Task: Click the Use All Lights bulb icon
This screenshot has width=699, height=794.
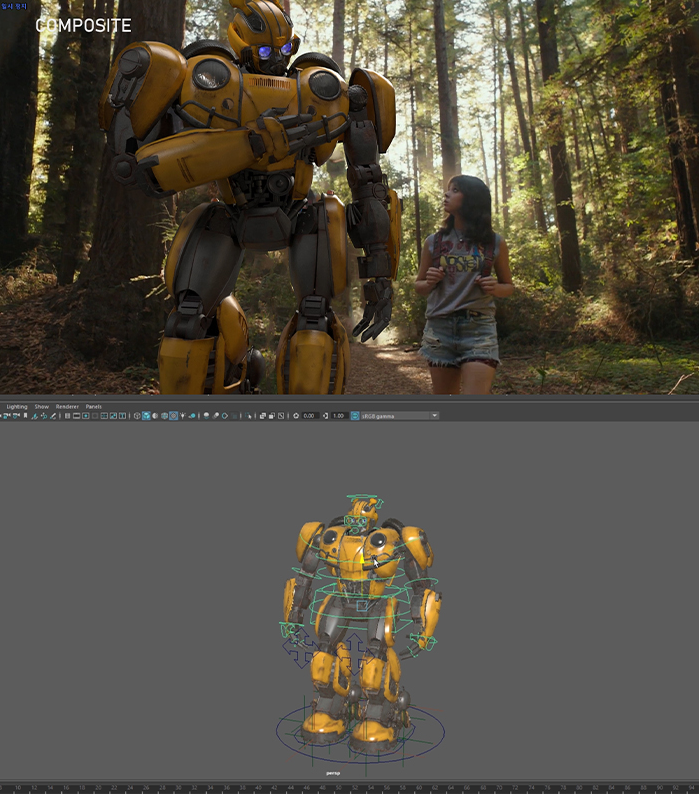Action: tap(182, 416)
